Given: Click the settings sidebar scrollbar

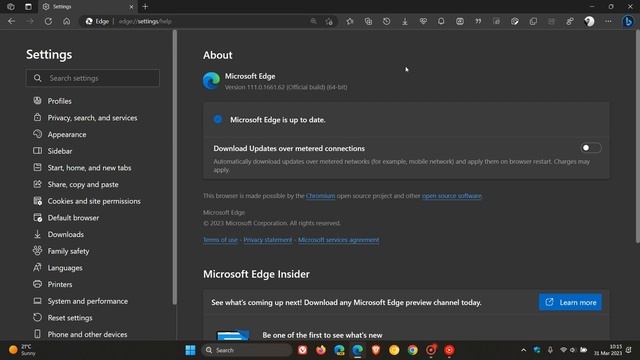Looking at the screenshot, I should pyautogui.click(x=175, y=167).
